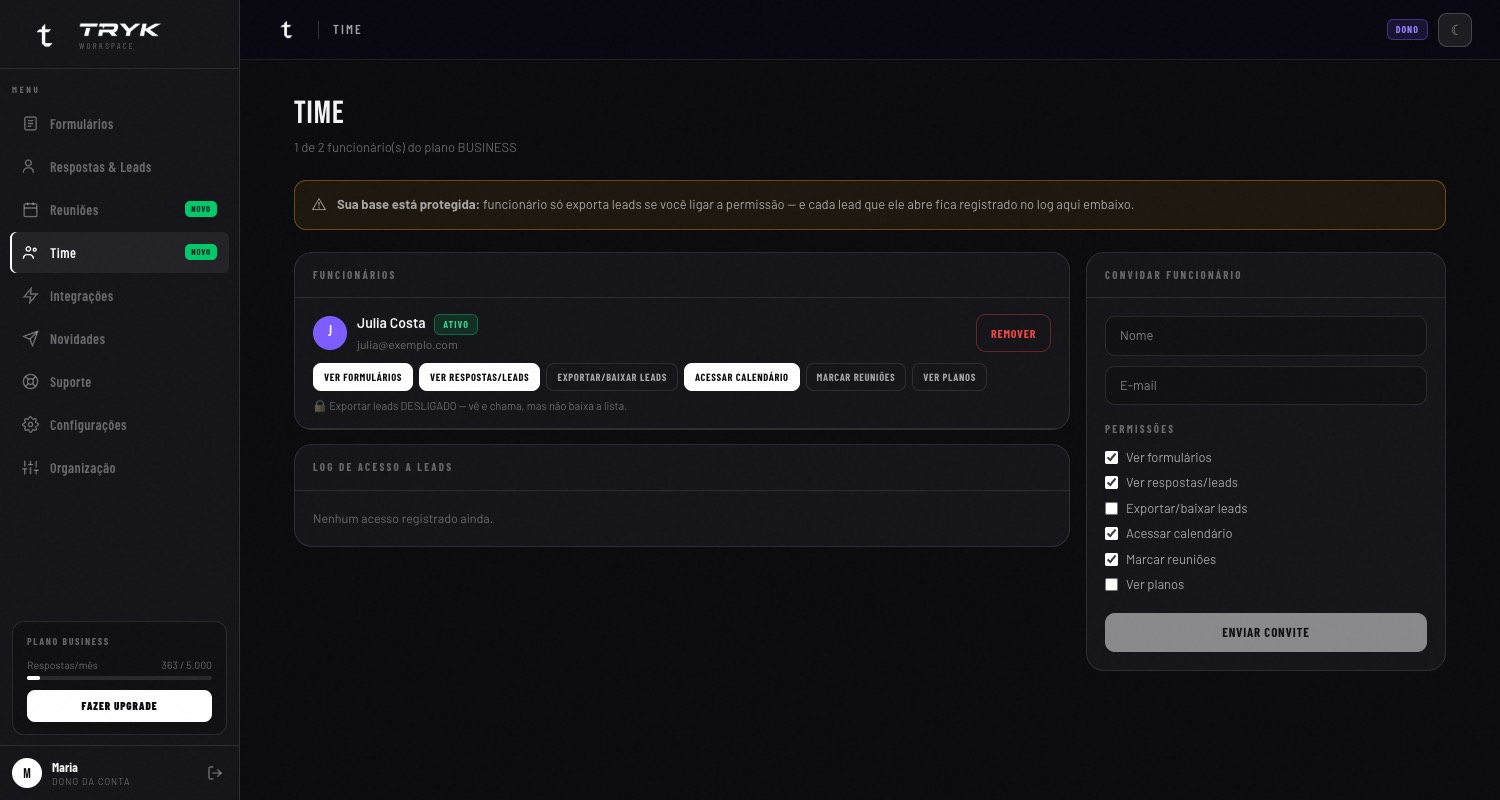Image resolution: width=1500 pixels, height=800 pixels.
Task: Remove Julia Costa with the Remover button
Action: click(x=1013, y=334)
